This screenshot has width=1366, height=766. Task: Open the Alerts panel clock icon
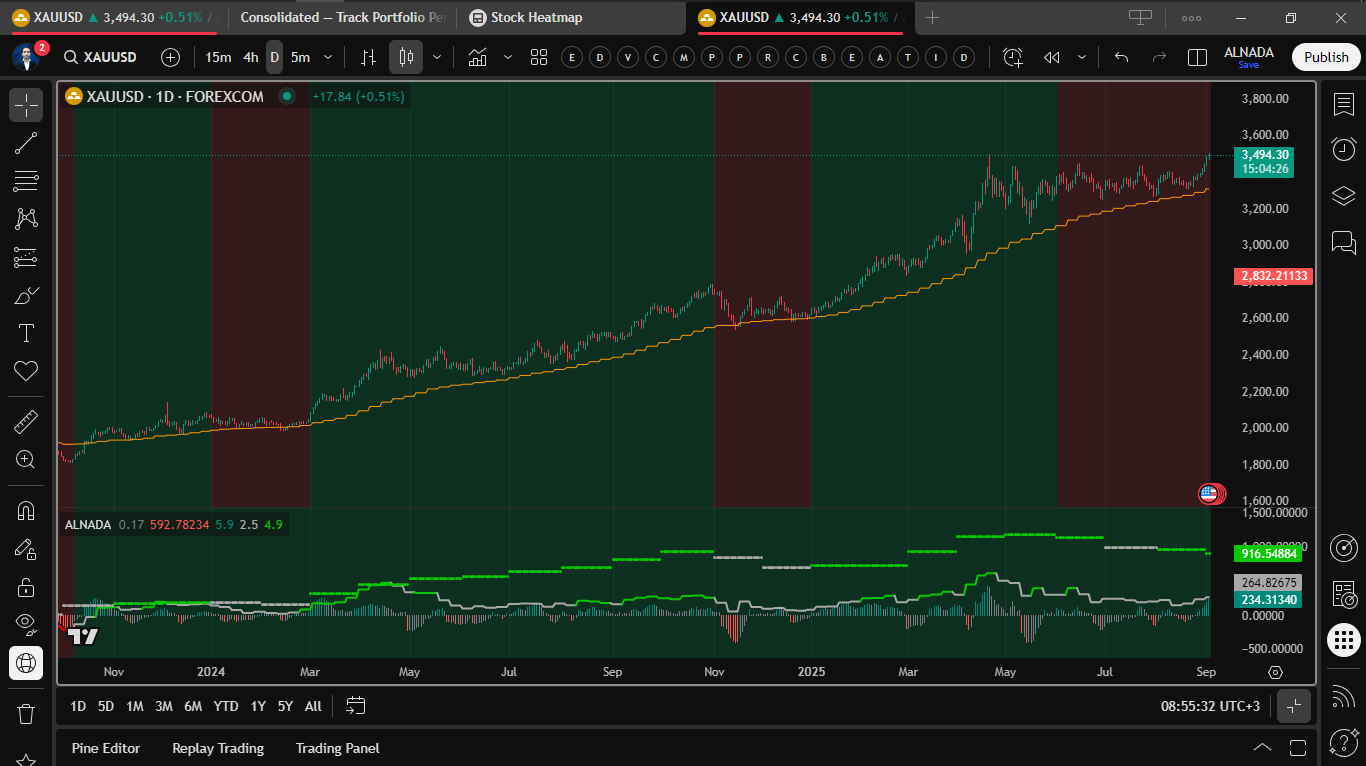point(1344,149)
